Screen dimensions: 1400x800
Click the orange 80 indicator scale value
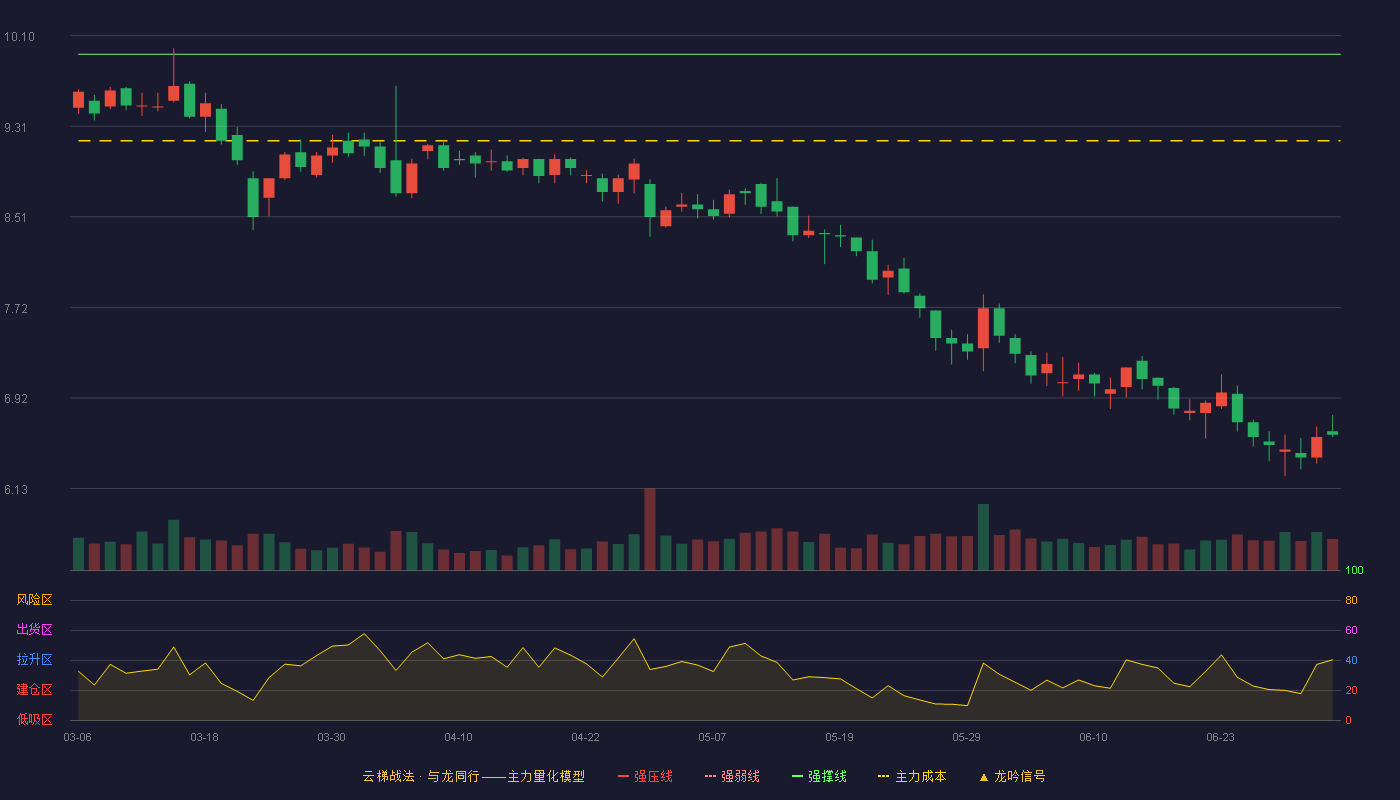point(1351,600)
